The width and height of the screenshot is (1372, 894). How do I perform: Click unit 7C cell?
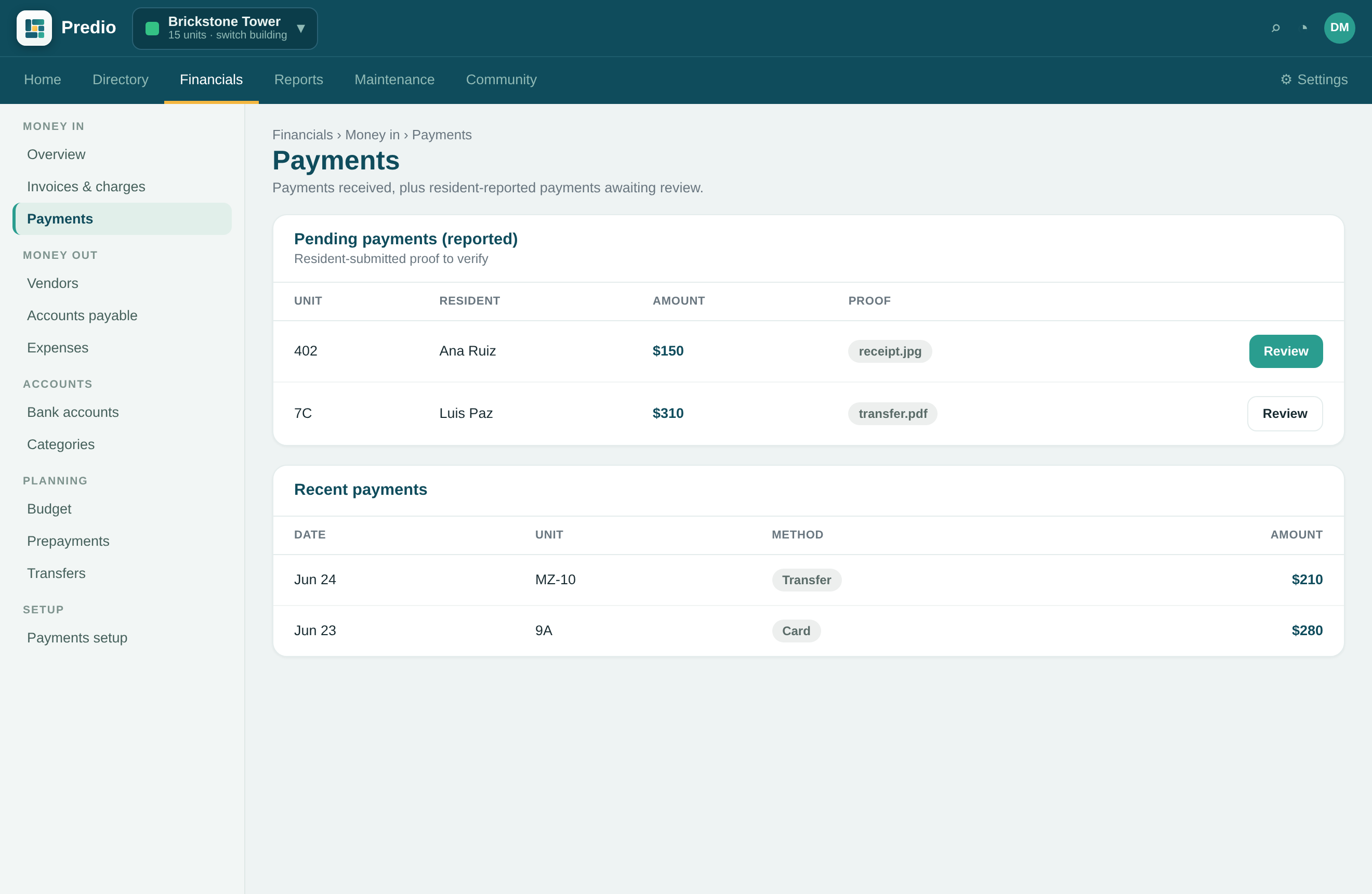(302, 413)
